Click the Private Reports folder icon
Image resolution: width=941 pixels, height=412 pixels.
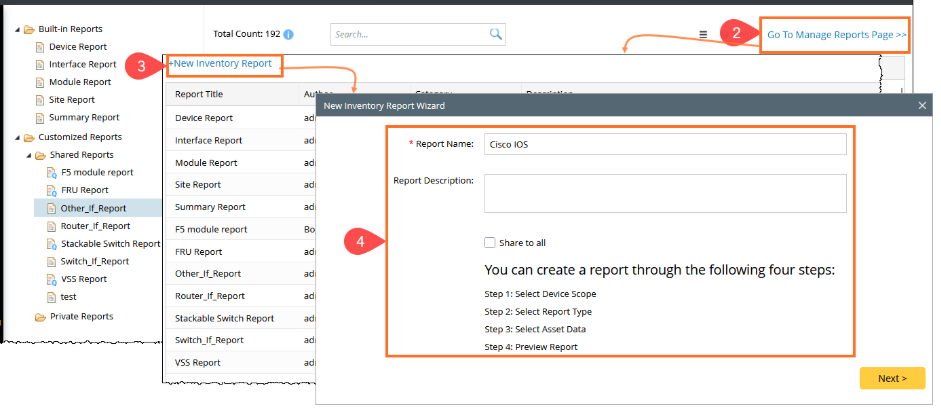point(41,317)
